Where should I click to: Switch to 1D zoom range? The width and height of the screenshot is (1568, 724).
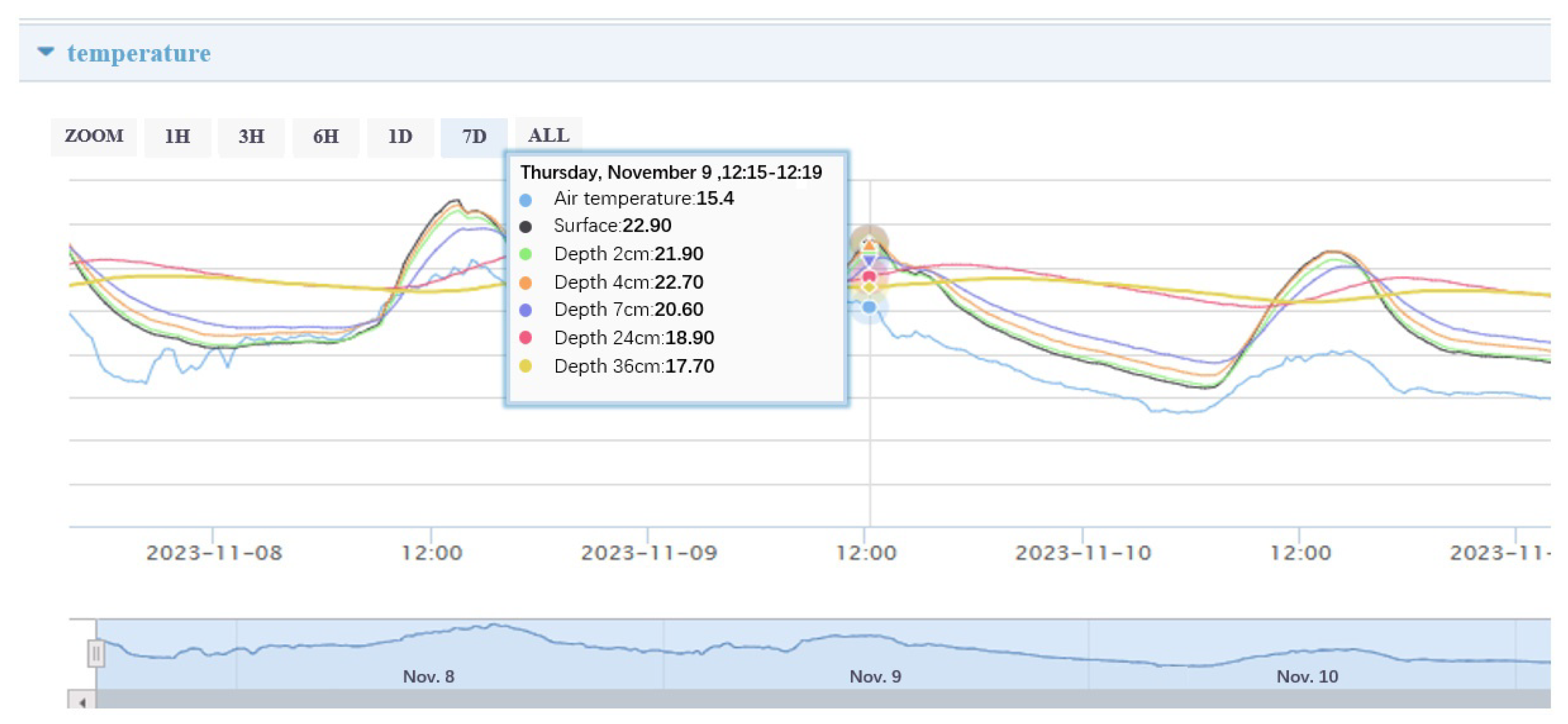[x=400, y=136]
